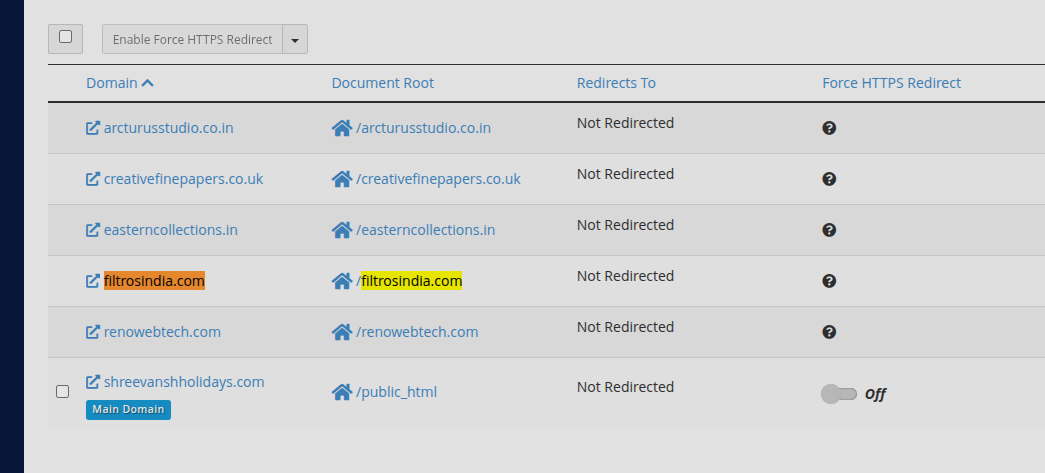Open the easterncollections.in domain link

point(170,230)
